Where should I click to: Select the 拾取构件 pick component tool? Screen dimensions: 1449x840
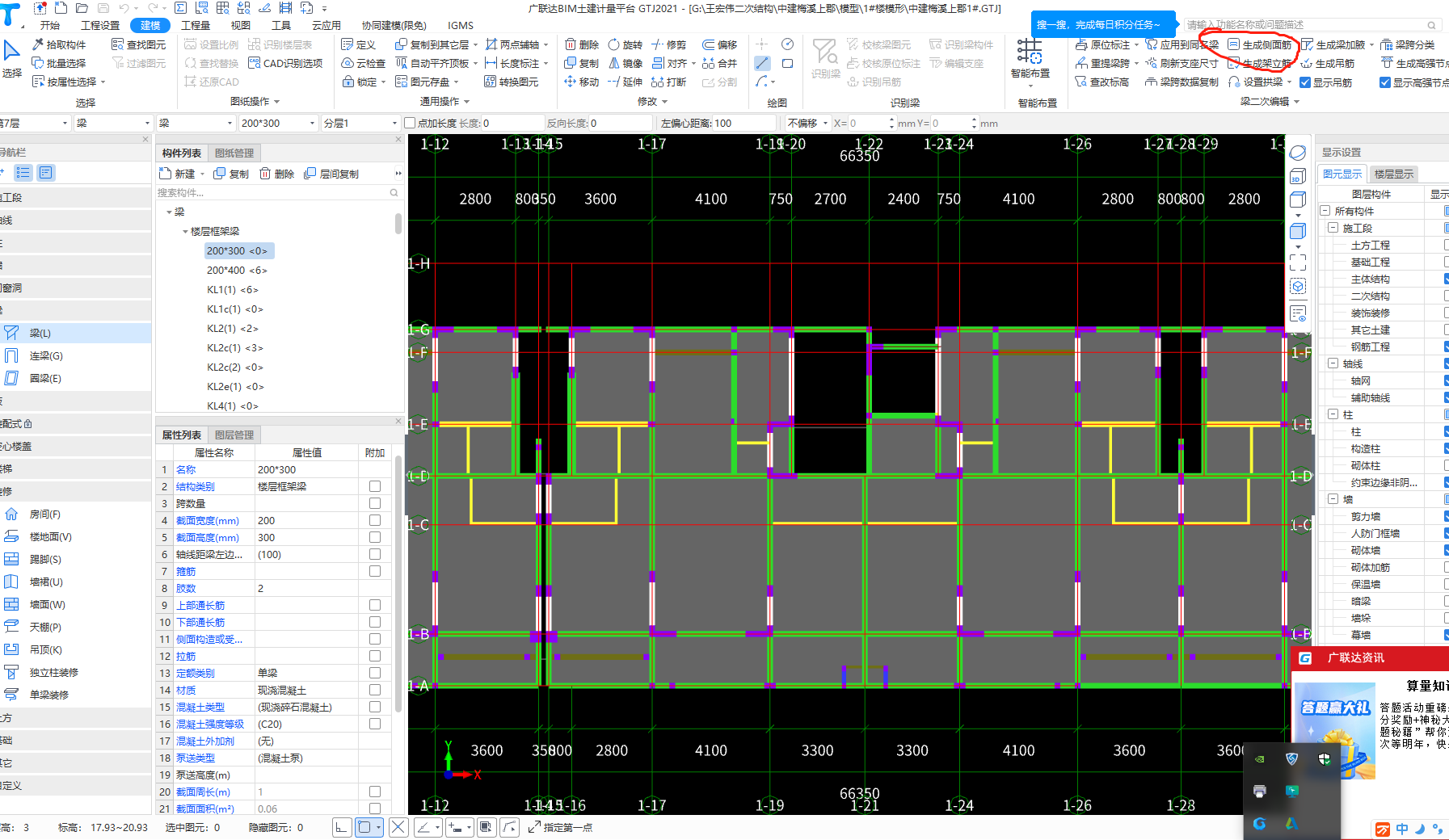(x=59, y=44)
